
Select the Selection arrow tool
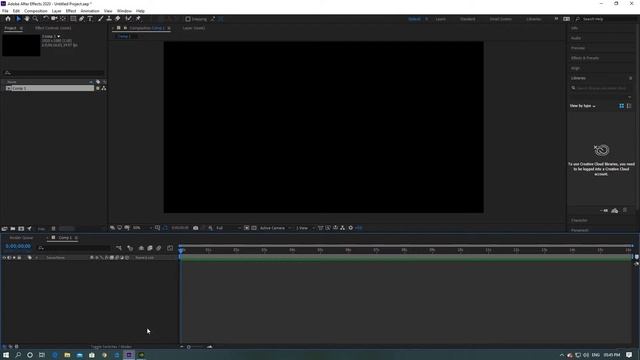point(18,19)
